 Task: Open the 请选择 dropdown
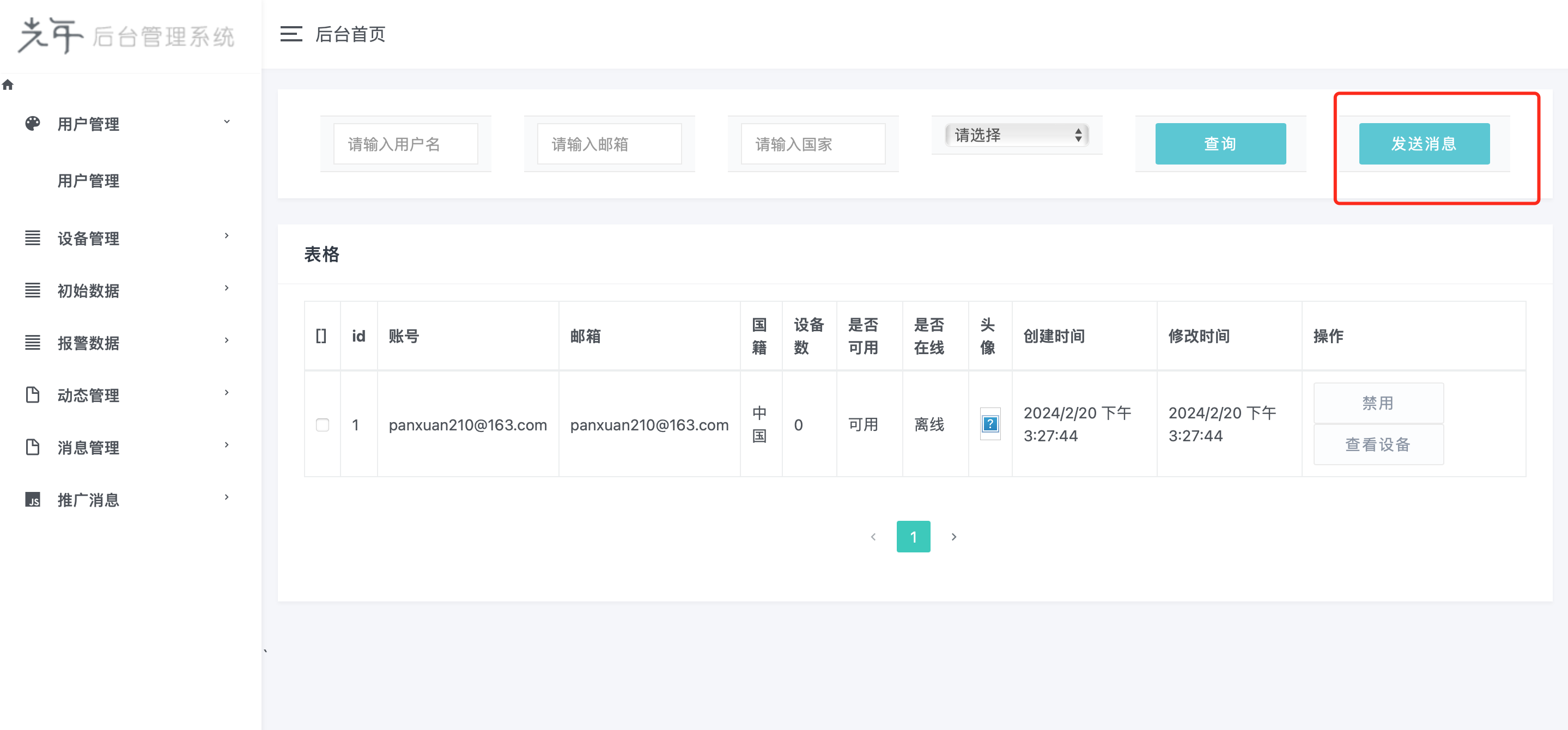(1017, 135)
